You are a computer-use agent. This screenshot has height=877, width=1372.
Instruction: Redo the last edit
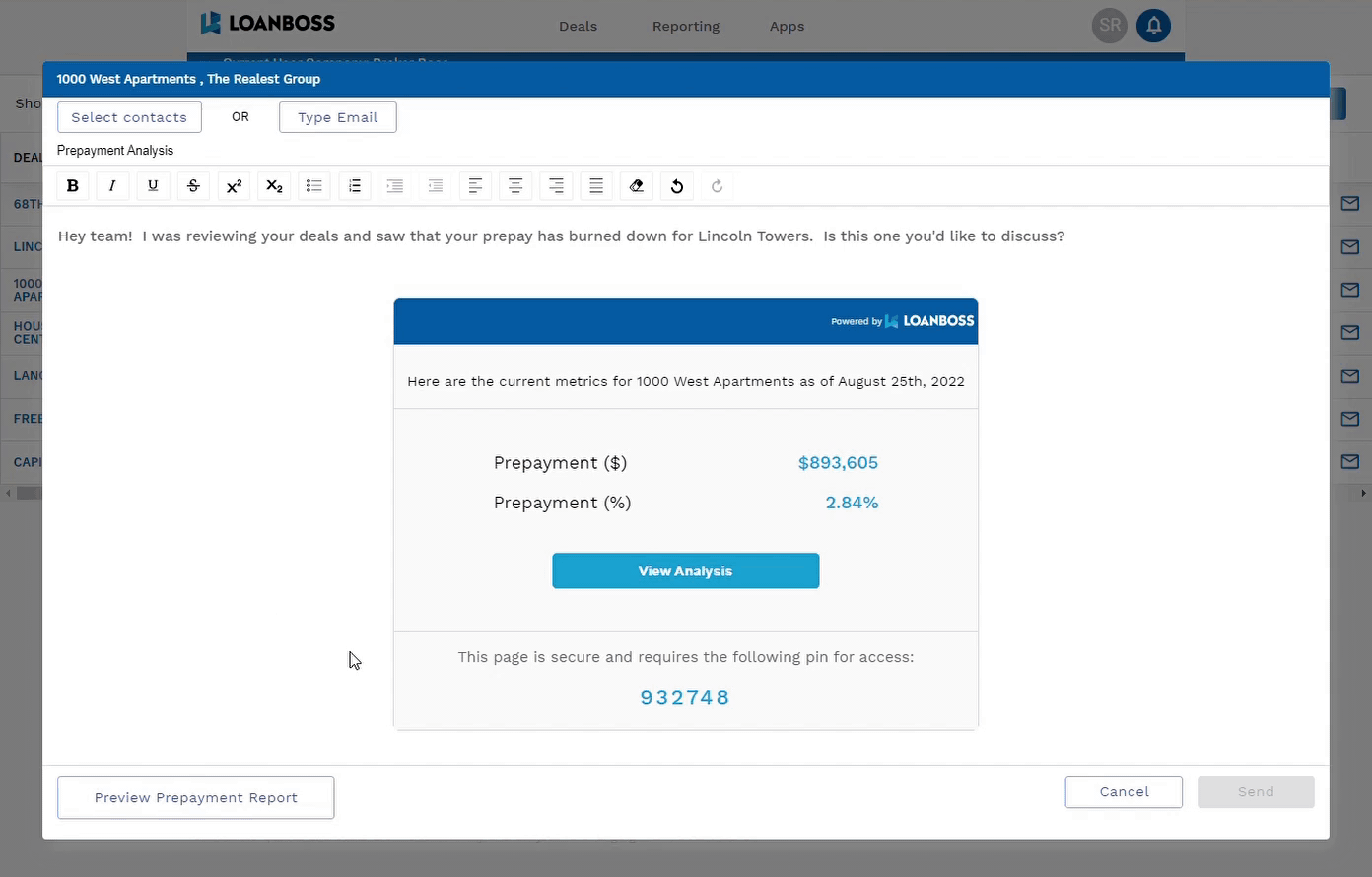tap(718, 186)
